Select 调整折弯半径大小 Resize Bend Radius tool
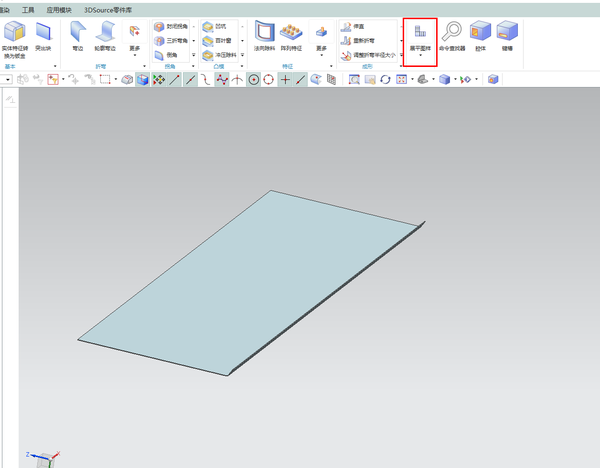 368,55
